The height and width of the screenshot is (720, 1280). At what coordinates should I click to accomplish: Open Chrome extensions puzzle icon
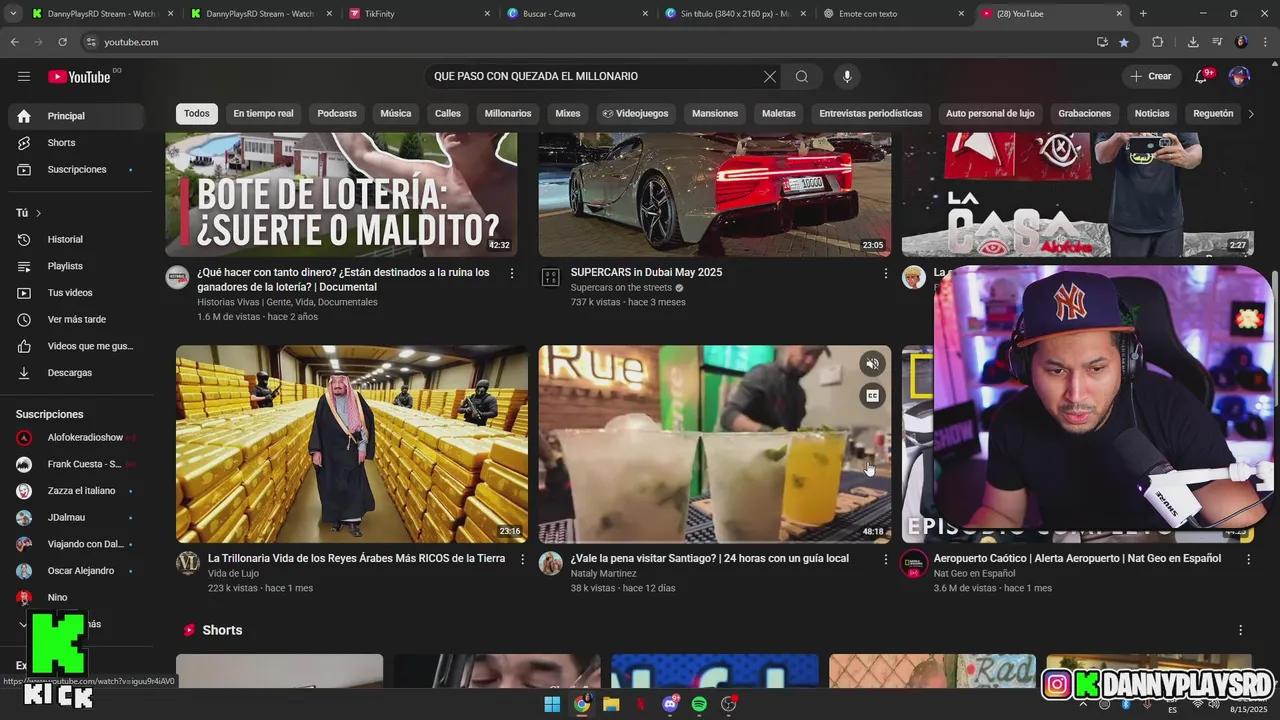coord(1158,42)
